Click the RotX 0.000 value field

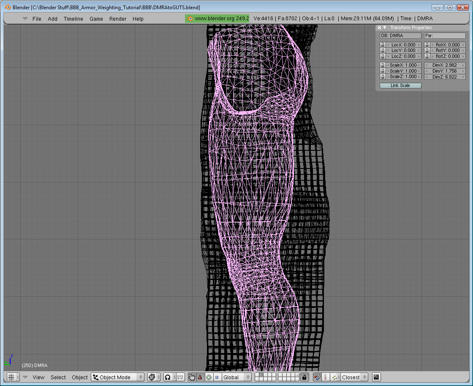[448, 45]
